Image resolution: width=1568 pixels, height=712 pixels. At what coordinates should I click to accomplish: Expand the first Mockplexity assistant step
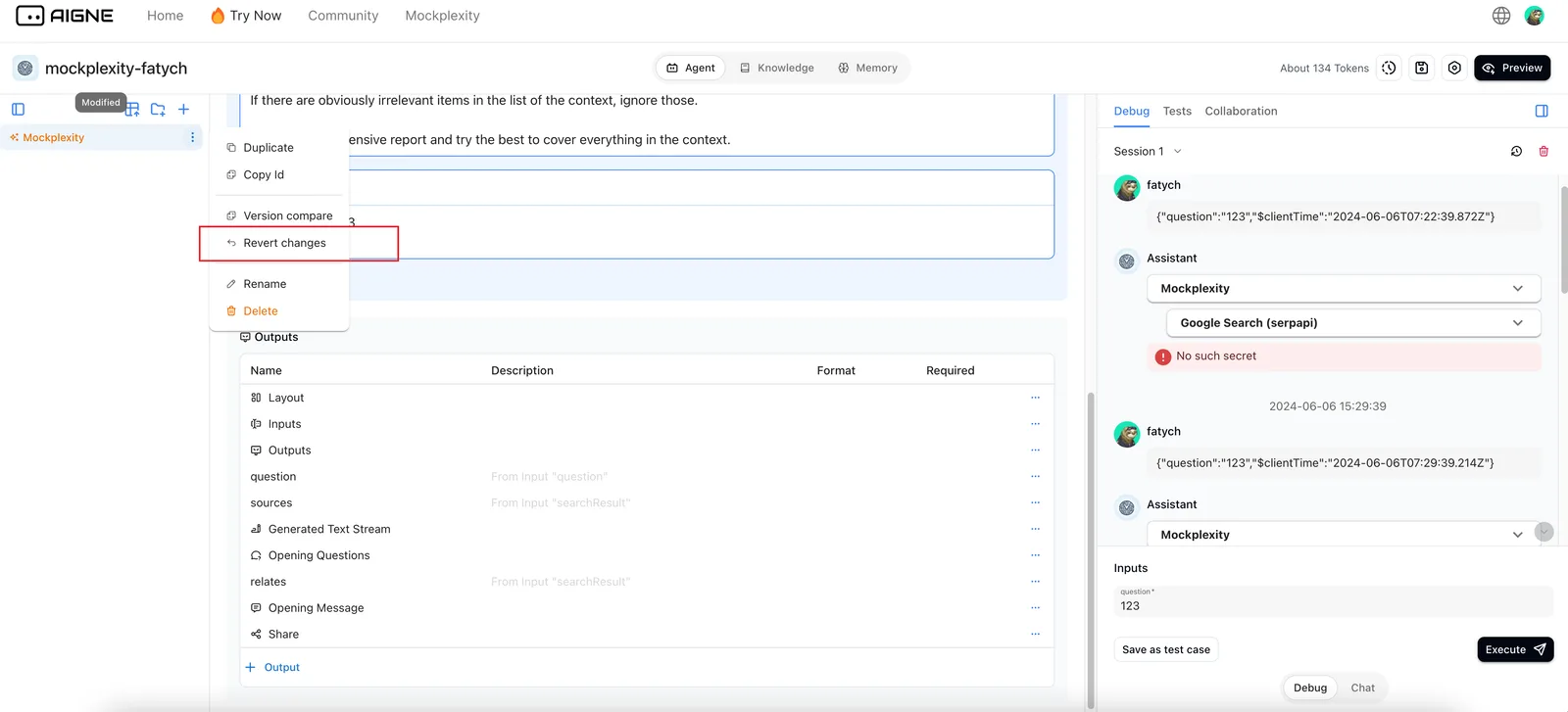coord(1344,289)
